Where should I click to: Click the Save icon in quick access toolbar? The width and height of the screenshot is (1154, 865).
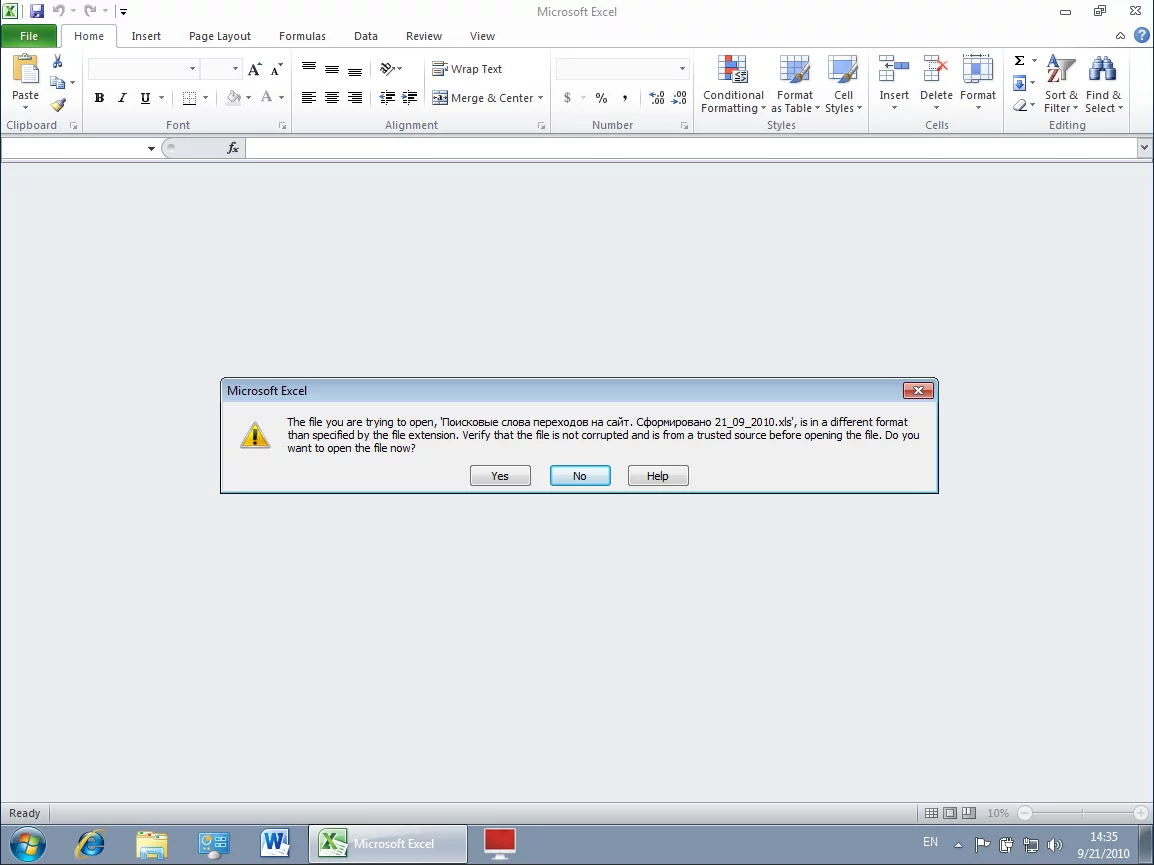36,11
